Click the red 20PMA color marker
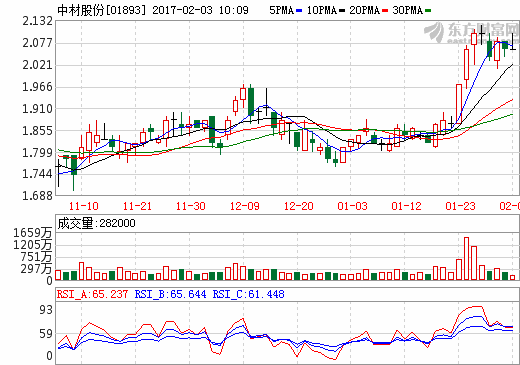This screenshot has width=520, height=365. point(385,11)
